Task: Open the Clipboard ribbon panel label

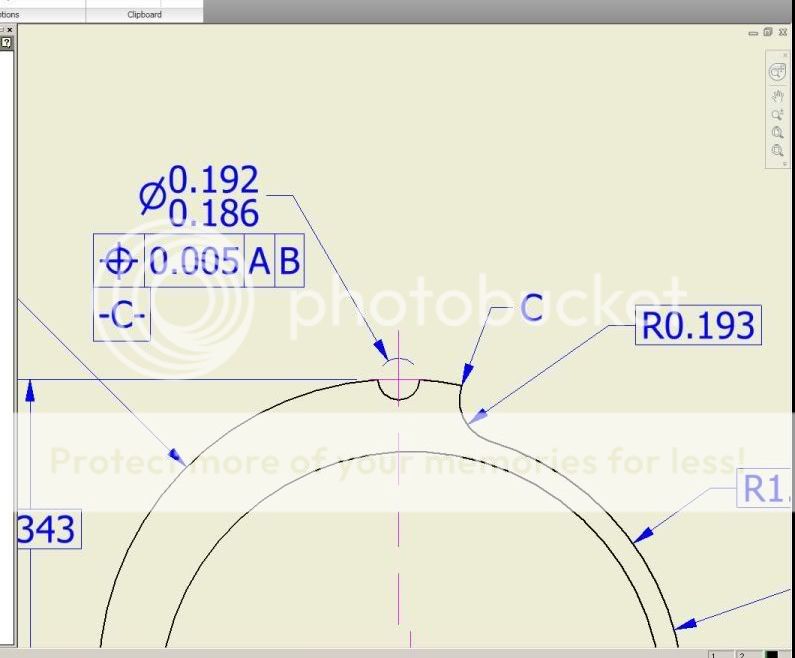Action: [x=144, y=15]
